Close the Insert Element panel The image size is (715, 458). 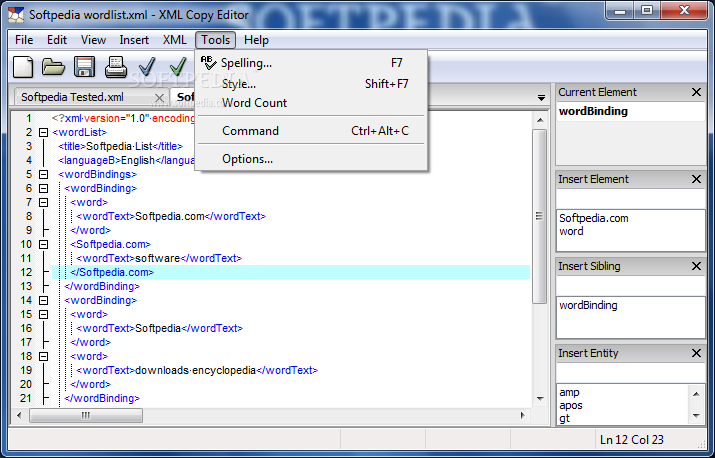click(x=696, y=179)
